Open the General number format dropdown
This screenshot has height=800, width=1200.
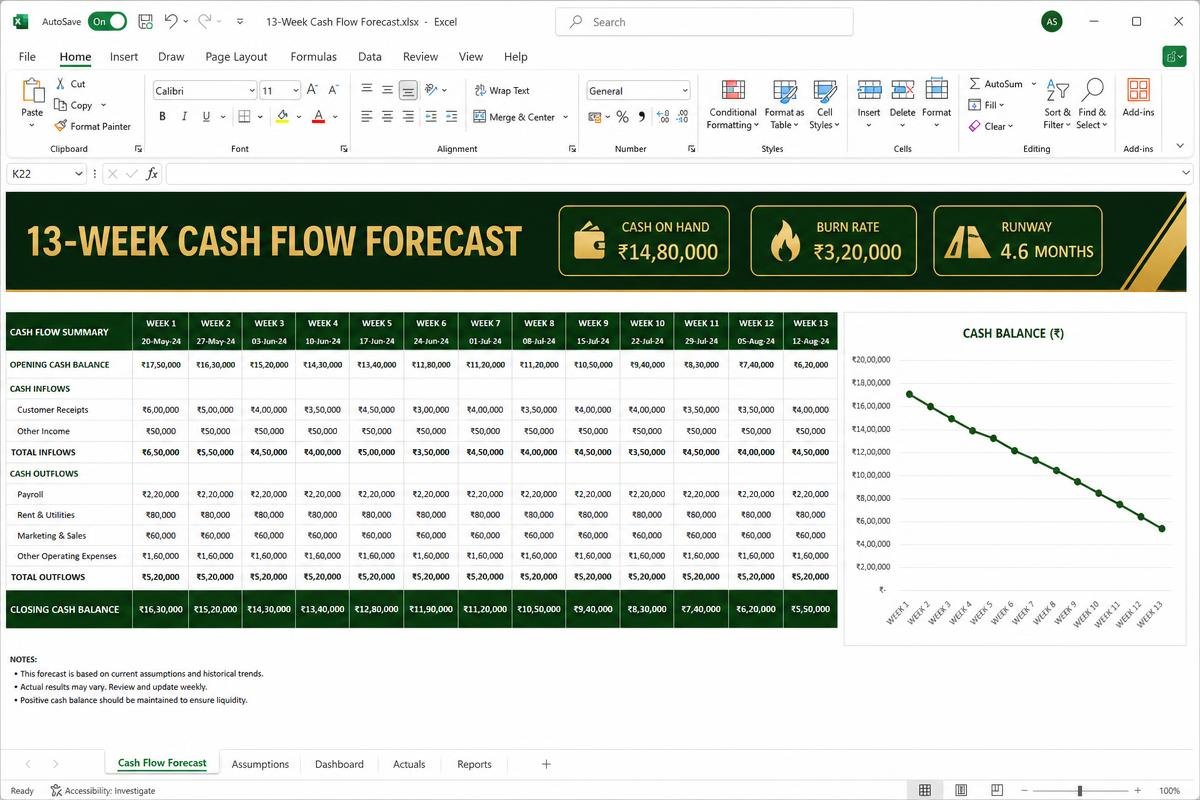tap(684, 91)
